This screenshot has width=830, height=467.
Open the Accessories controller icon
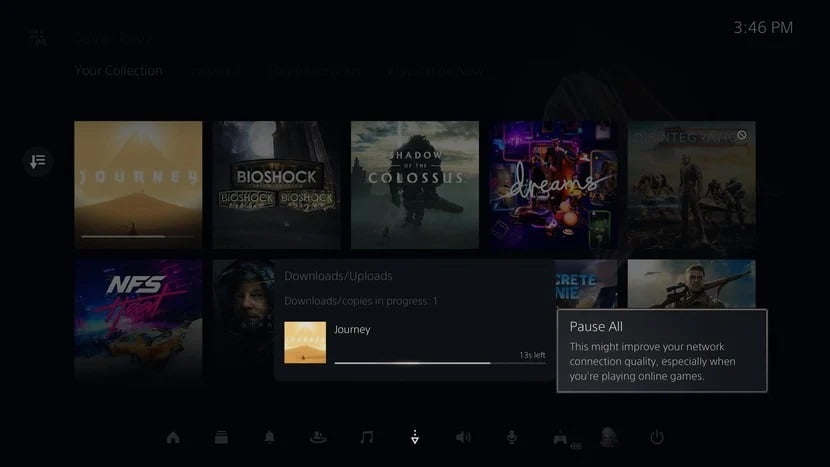coord(561,438)
